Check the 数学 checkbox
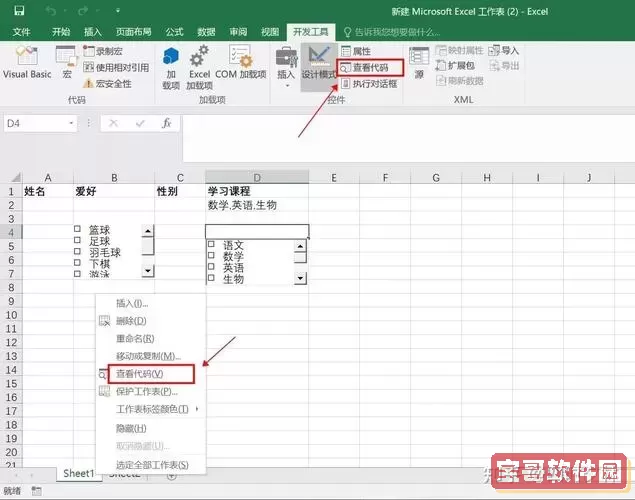 211,255
